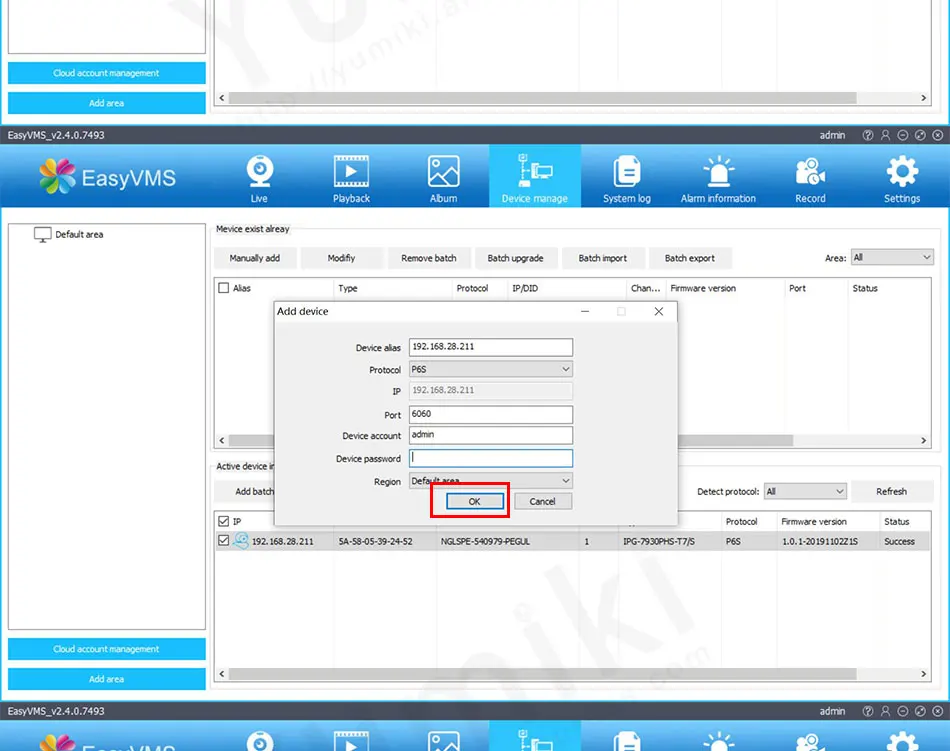Click the Manually add button
950x751 pixels.
pyautogui.click(x=255, y=258)
